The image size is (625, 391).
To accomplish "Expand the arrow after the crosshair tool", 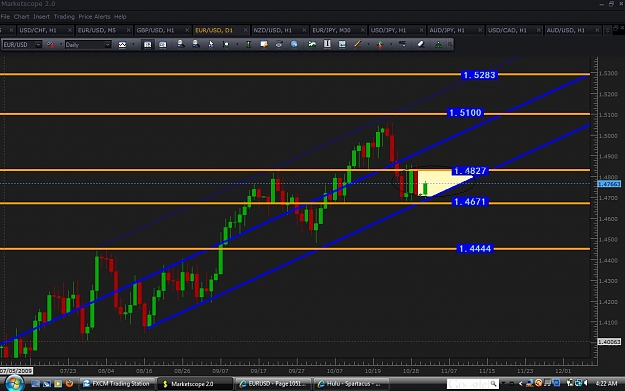I will click(237, 44).
